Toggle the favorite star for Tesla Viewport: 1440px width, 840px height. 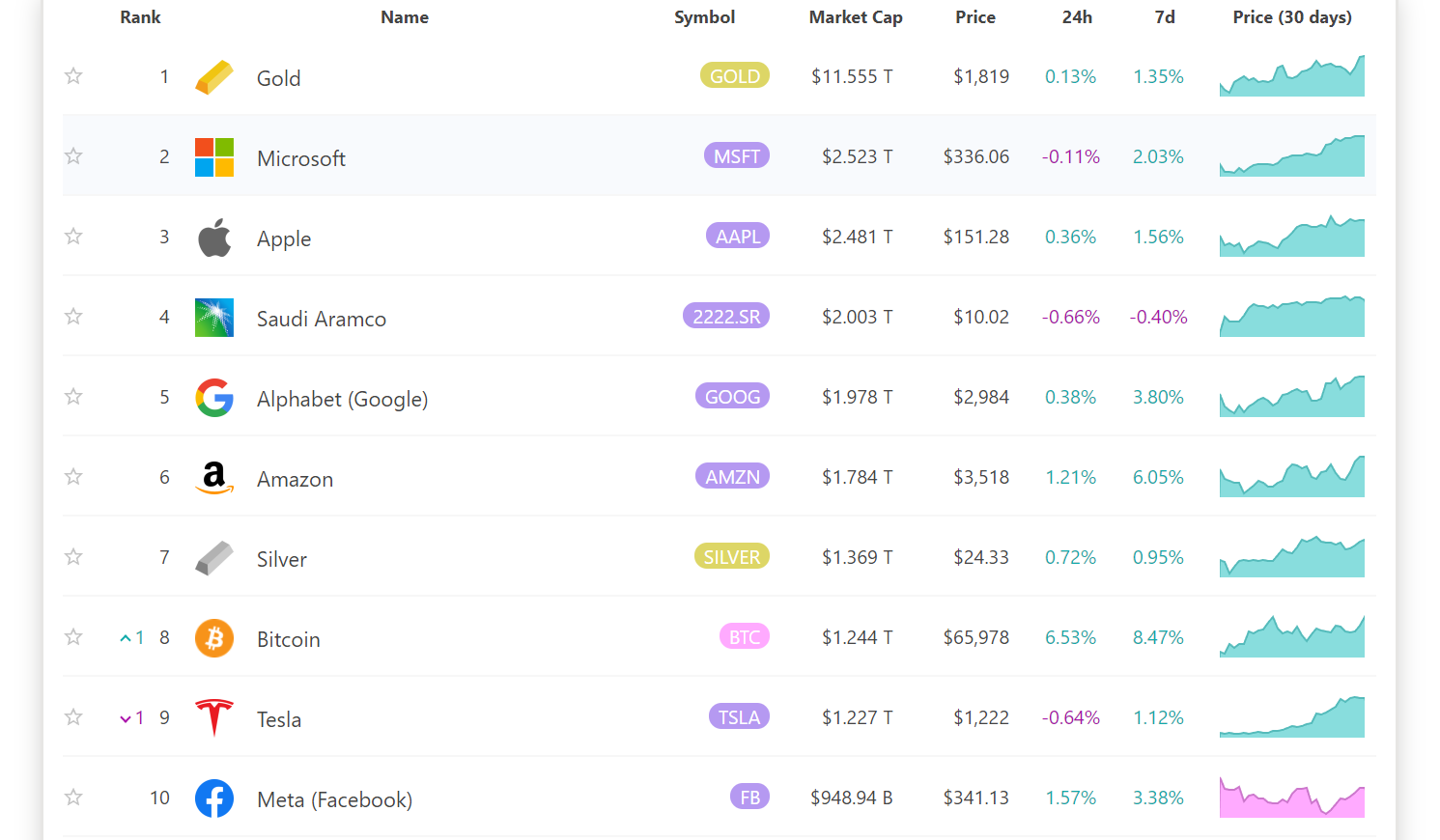(x=72, y=717)
